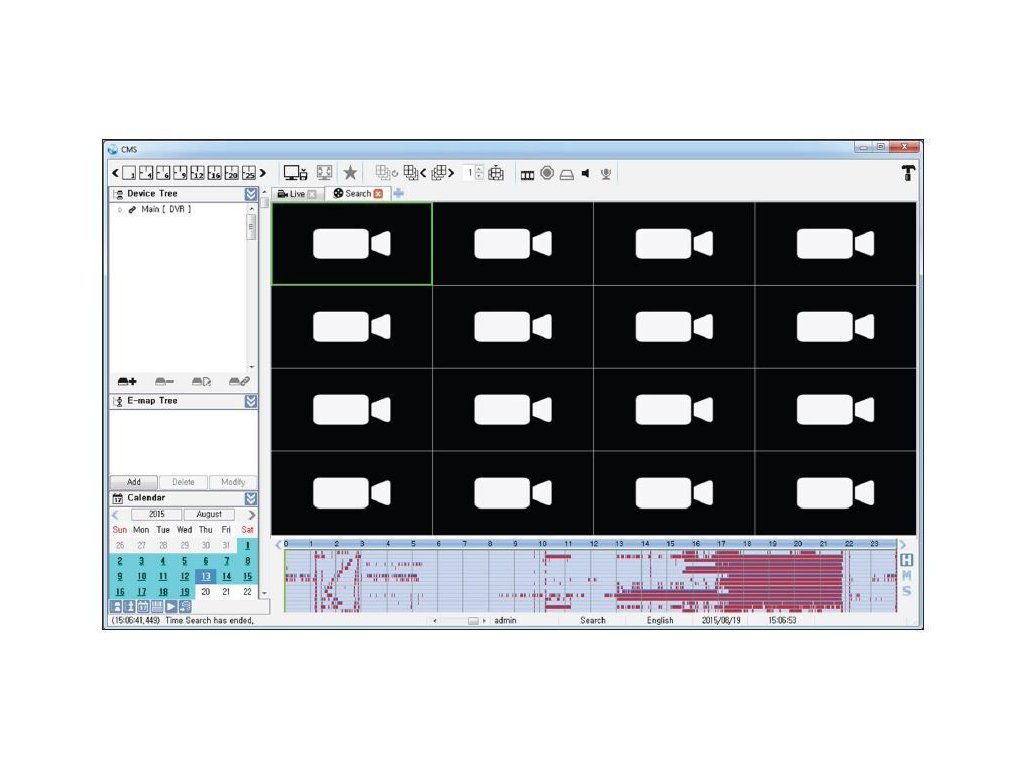Viewport: 1024px width, 768px height.
Task: Go to previous channel group
Action: pyautogui.click(x=414, y=172)
